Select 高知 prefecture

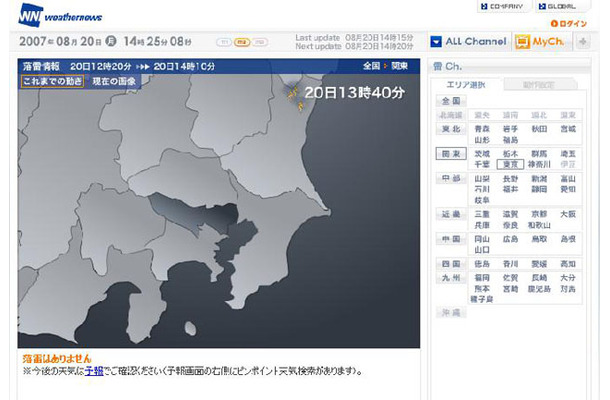(x=568, y=264)
